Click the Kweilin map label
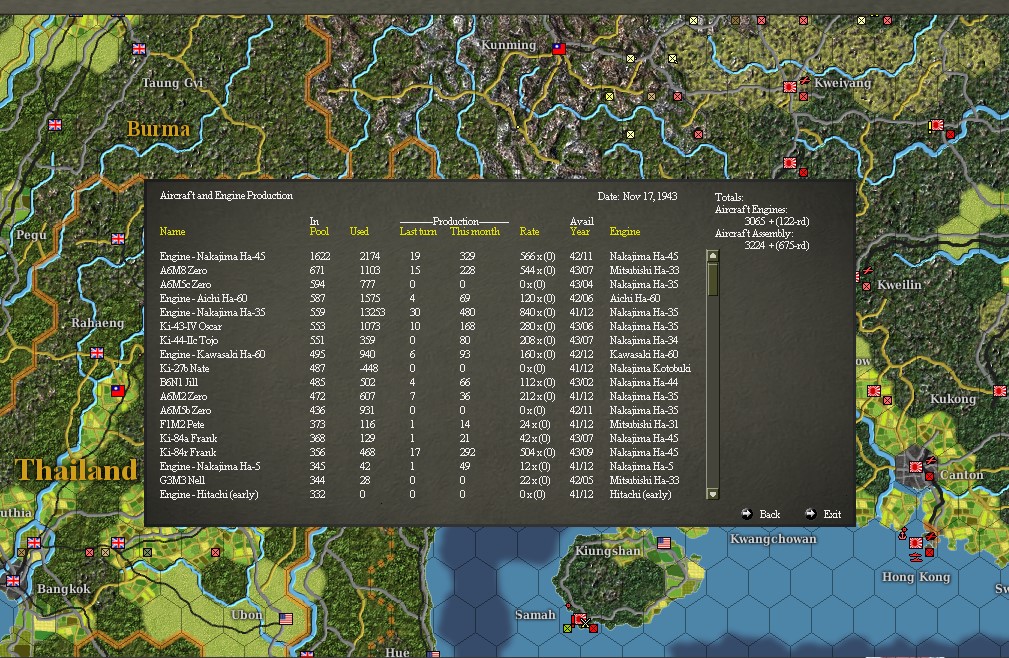Viewport: 1009px width, 658px height. coord(899,285)
